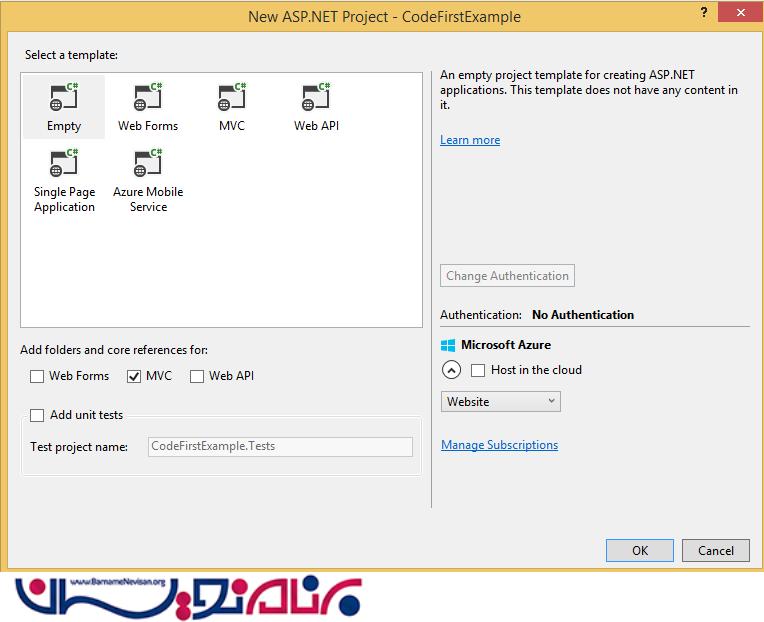This screenshot has height=622, width=764.
Task: Select the MVC template icon
Action: 232,98
